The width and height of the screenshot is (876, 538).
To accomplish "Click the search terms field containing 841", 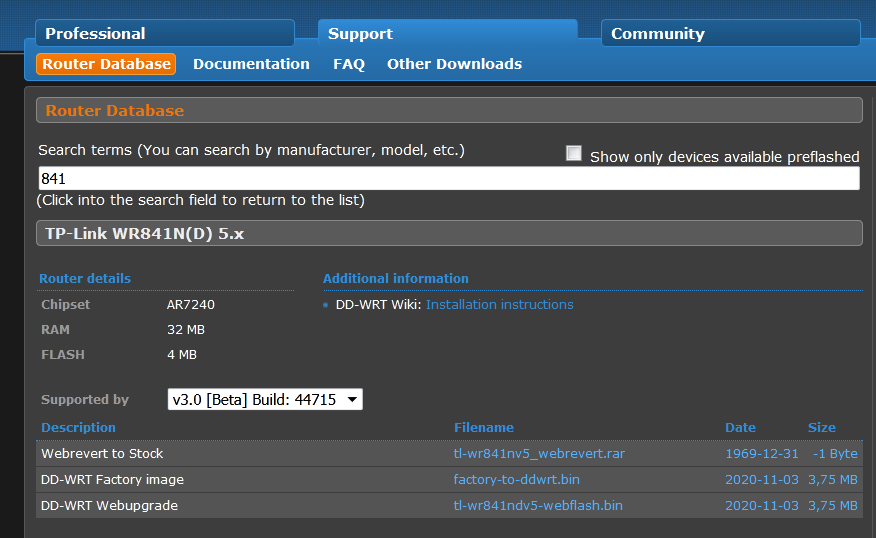I will point(449,179).
